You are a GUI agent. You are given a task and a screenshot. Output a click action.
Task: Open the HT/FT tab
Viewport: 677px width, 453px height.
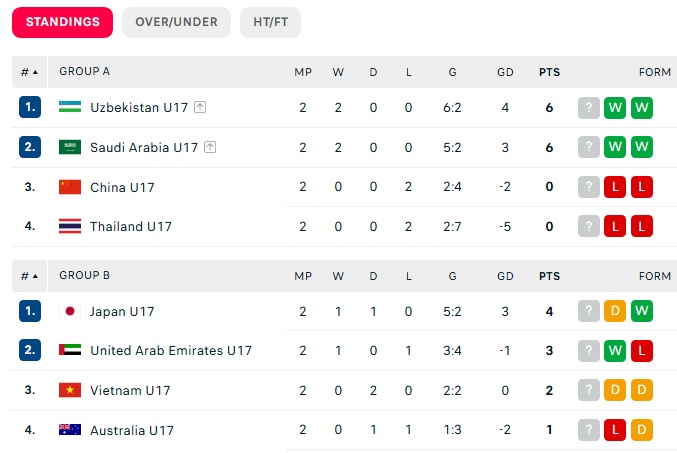coord(270,22)
